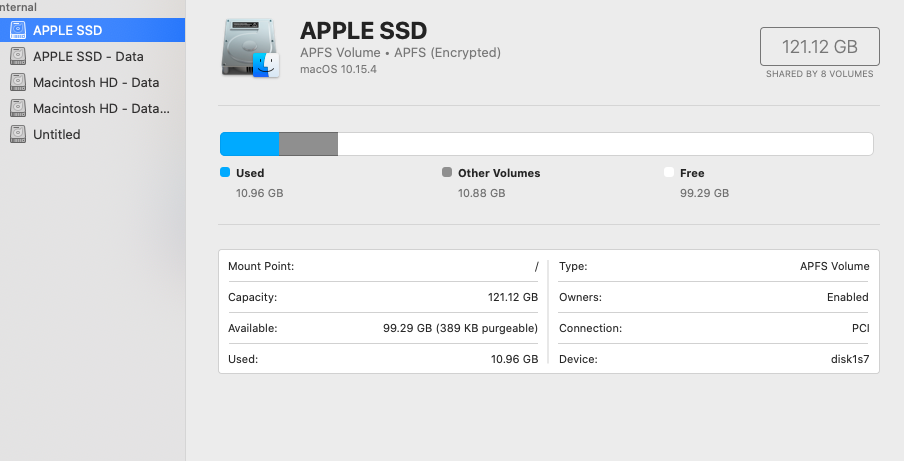Click the truncated Macintosh HD - Data... disk icon
Image resolution: width=904 pixels, height=461 pixels.
[18, 108]
